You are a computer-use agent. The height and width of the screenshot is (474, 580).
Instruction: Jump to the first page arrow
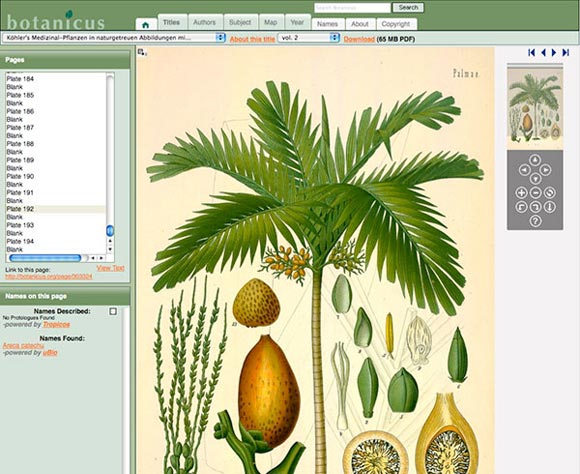point(532,53)
